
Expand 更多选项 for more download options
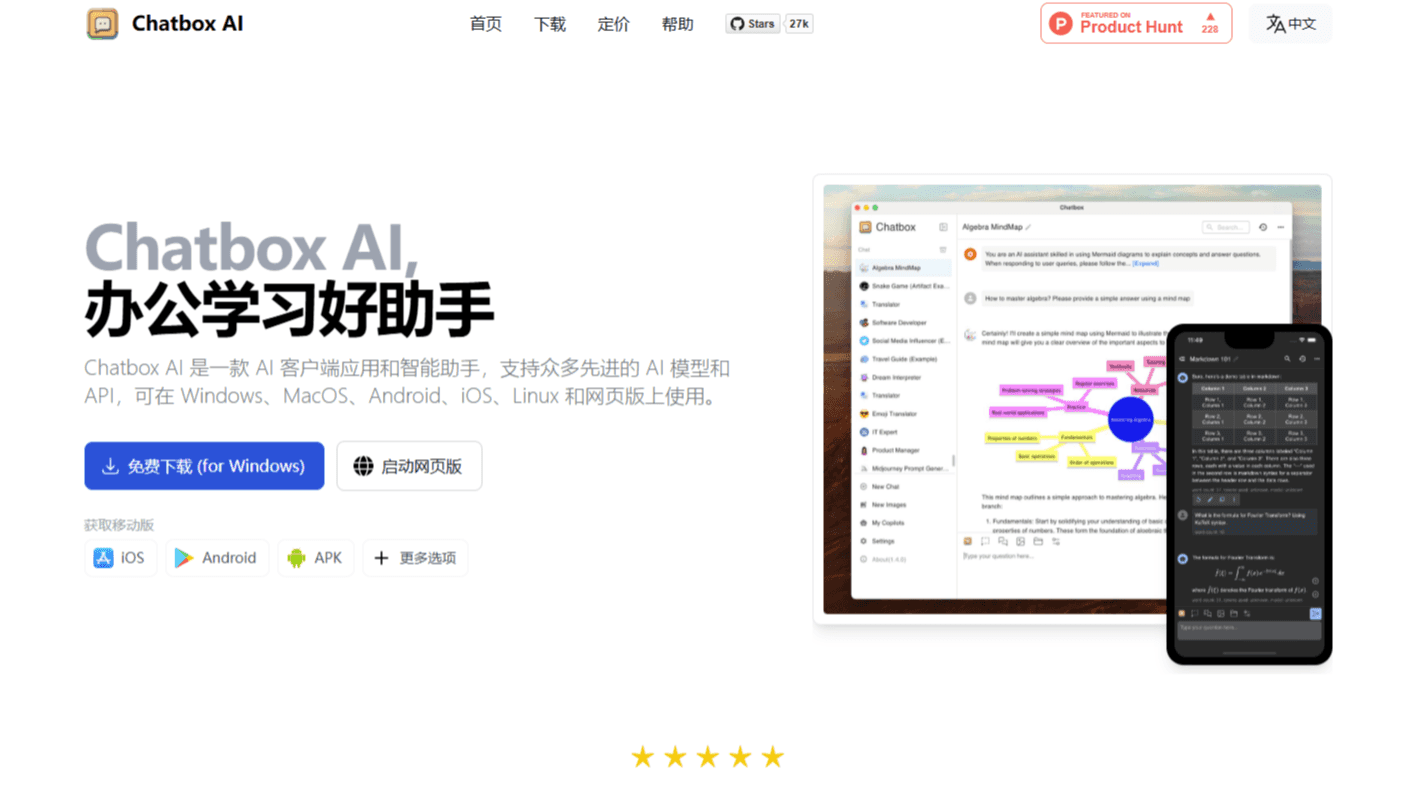(415, 558)
